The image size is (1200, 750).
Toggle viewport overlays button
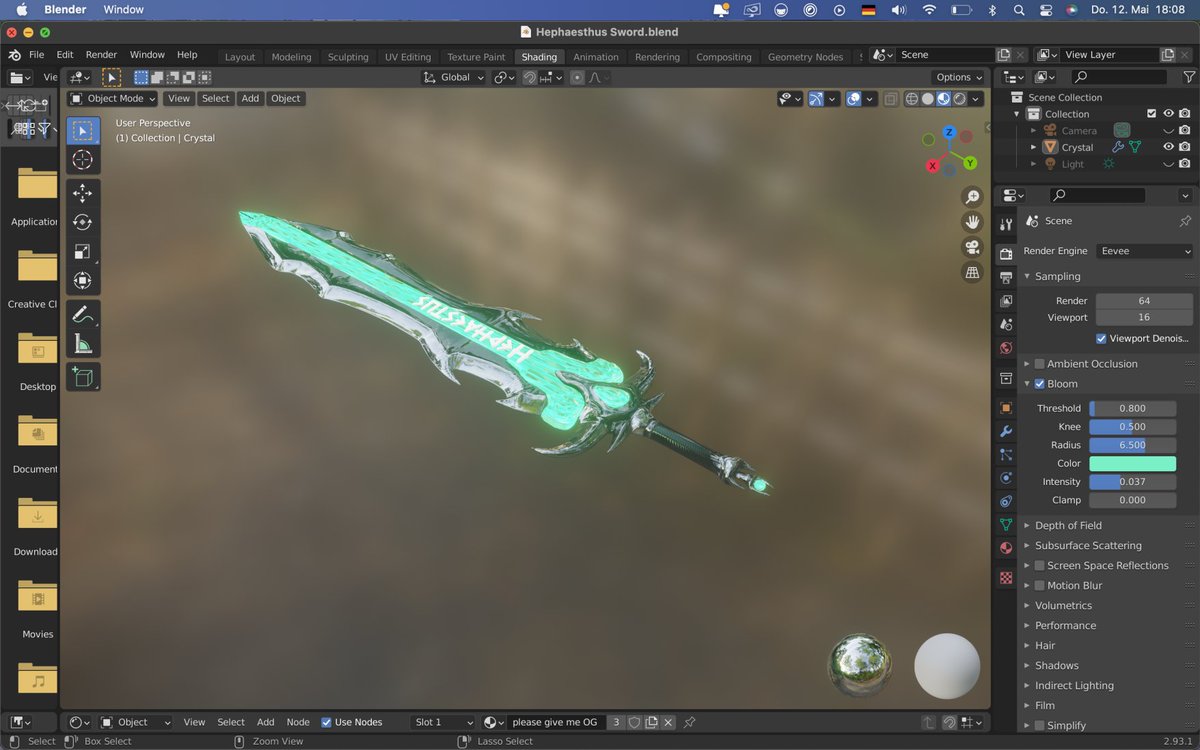[x=854, y=99]
